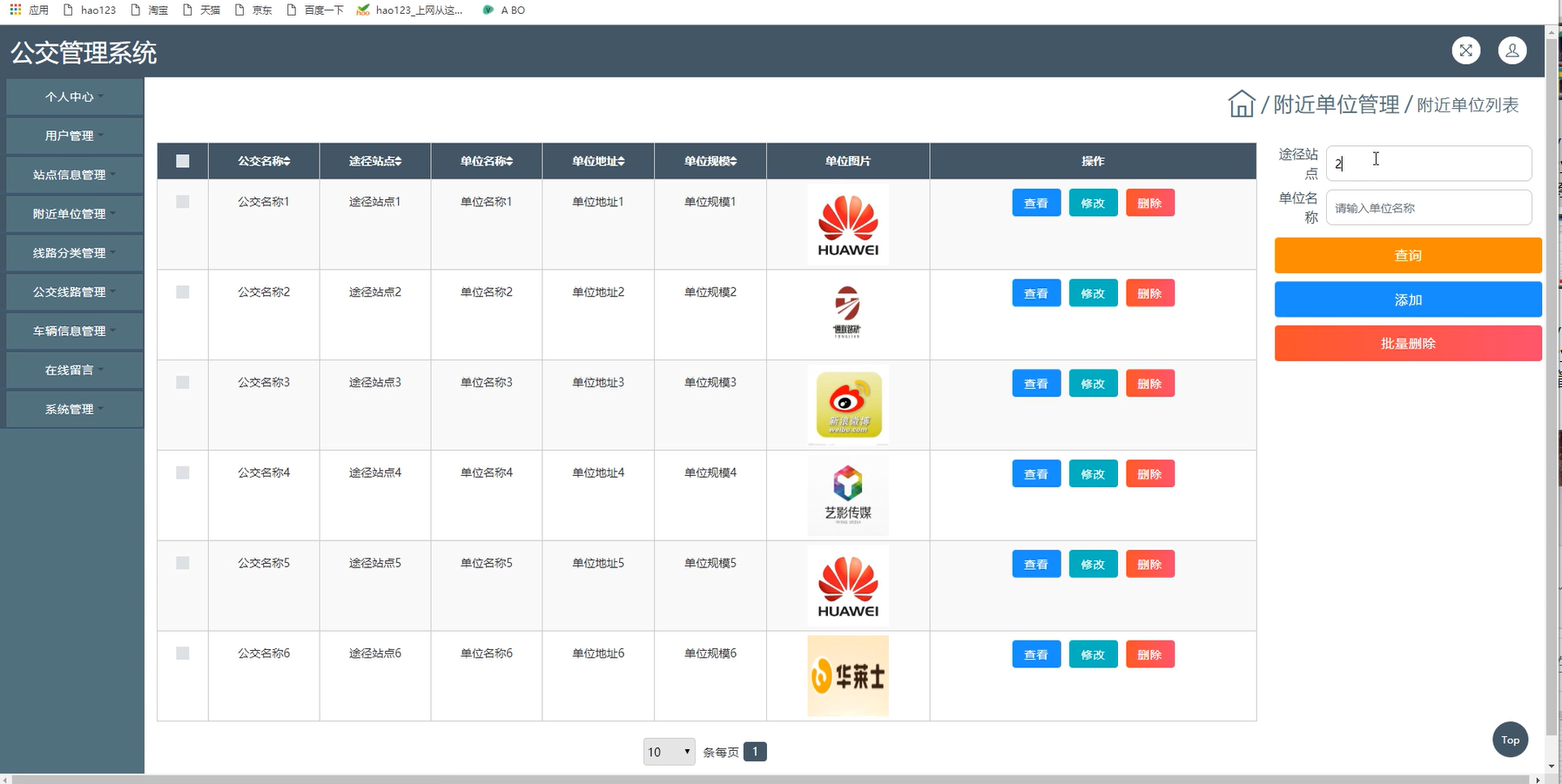Click the 批量删除 batch delete button
The height and width of the screenshot is (784, 1562).
[1407, 343]
